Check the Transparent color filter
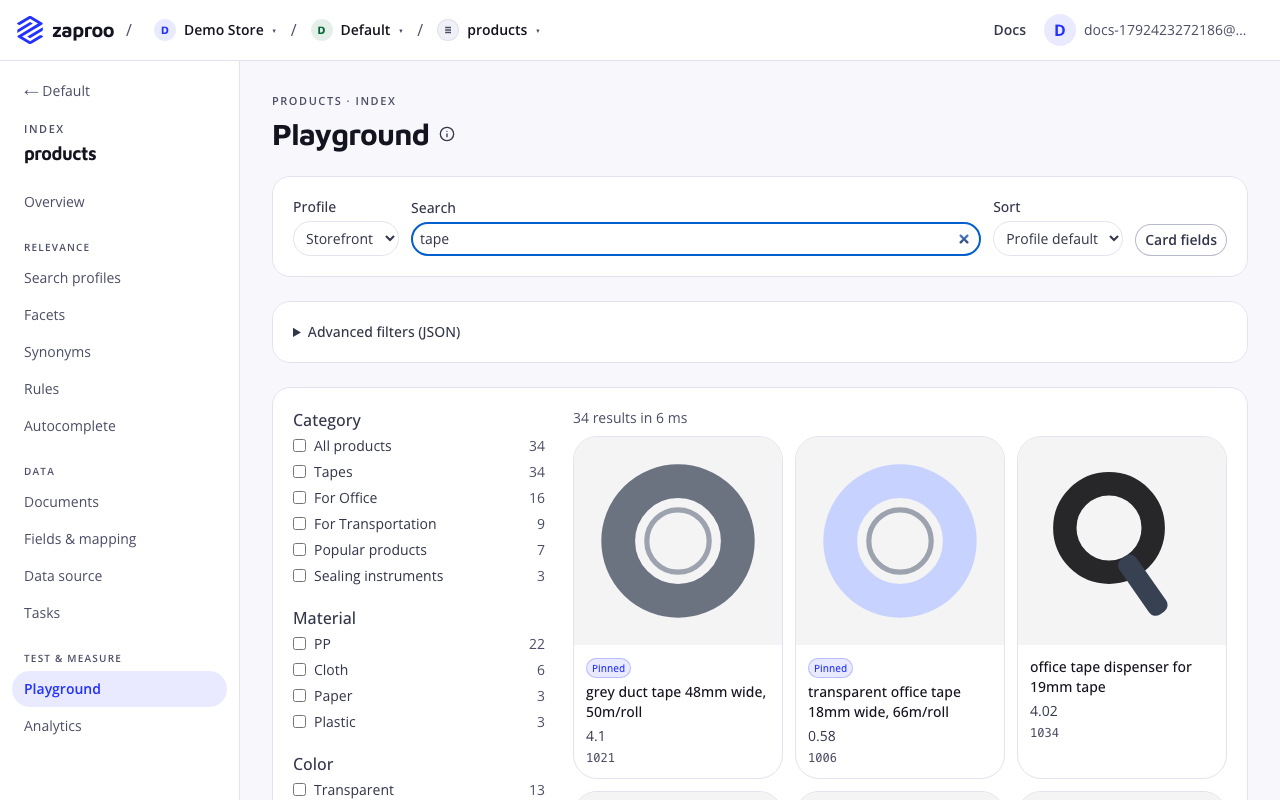 pos(299,790)
